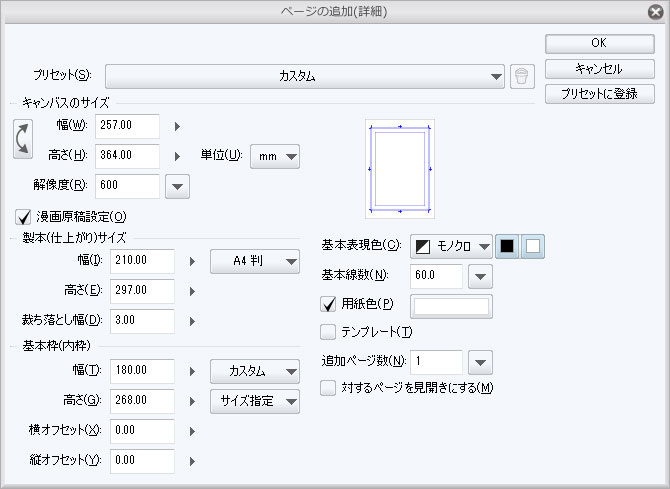The width and height of the screenshot is (670, 489).
Task: Click the frame height field 268.00
Action: pyautogui.click(x=142, y=401)
